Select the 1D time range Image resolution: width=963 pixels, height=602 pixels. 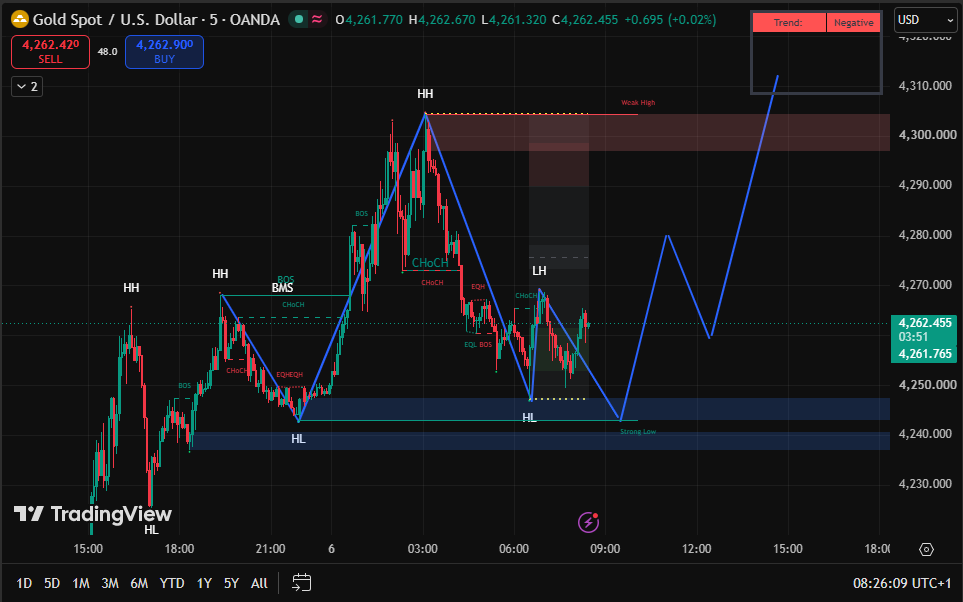[x=24, y=583]
